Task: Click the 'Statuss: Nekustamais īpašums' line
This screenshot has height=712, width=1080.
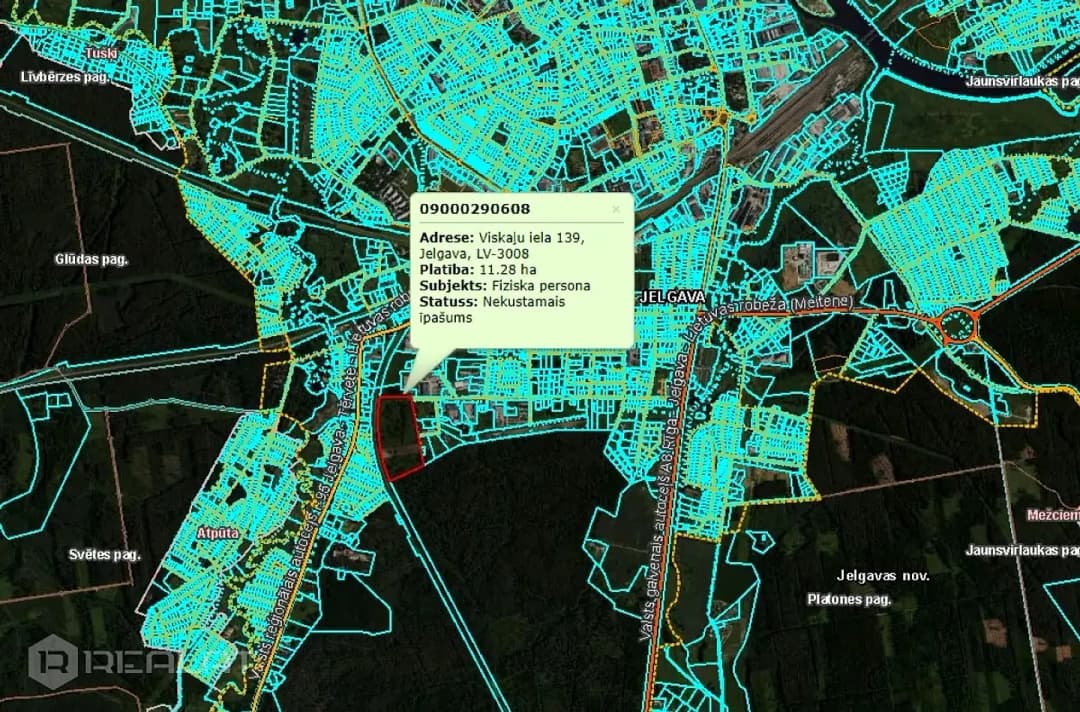Action: coord(492,309)
